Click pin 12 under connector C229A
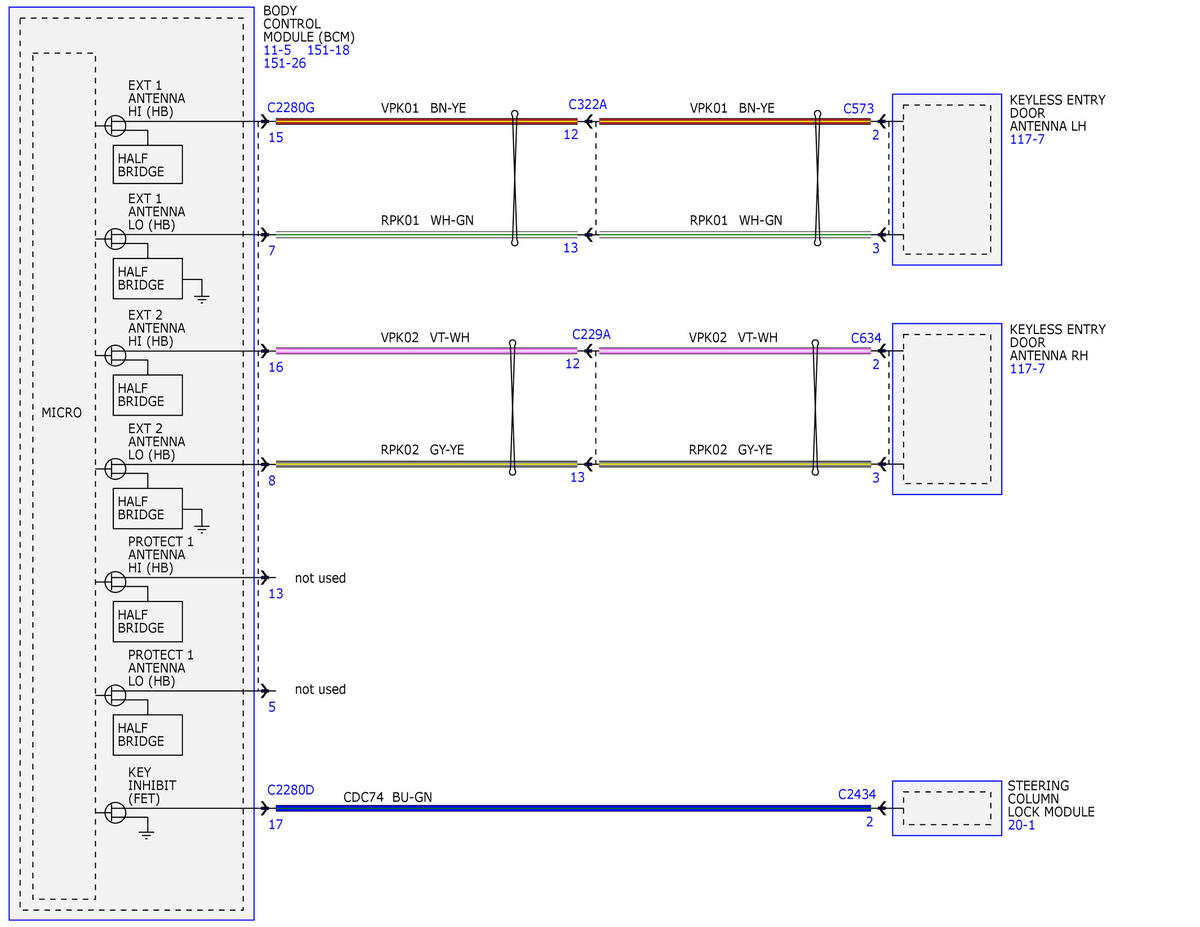This screenshot has width=1200, height=927. point(572,364)
